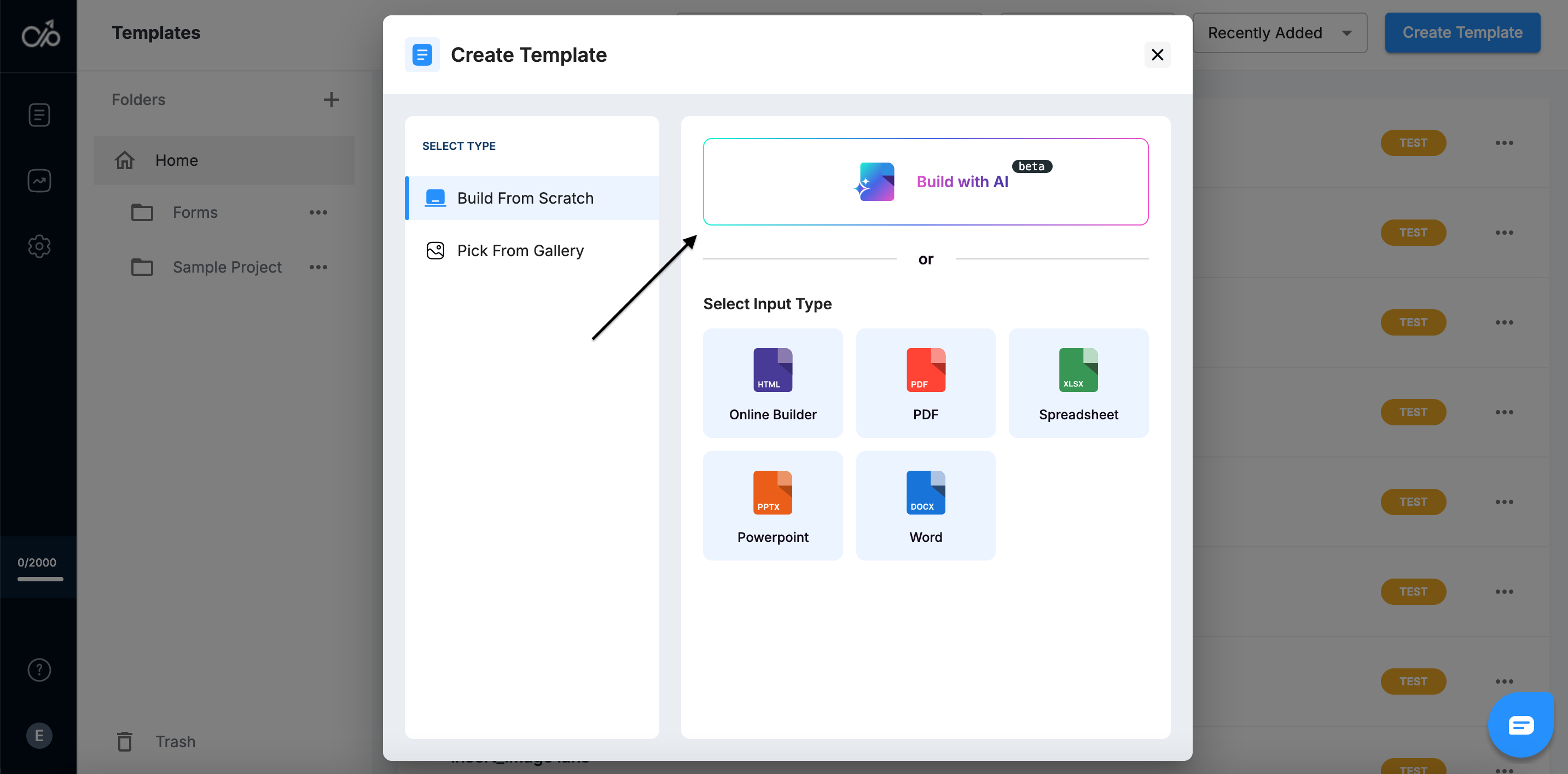Open the analytics chart sidebar icon
Screen dimensions: 1568x774
[x=39, y=181]
